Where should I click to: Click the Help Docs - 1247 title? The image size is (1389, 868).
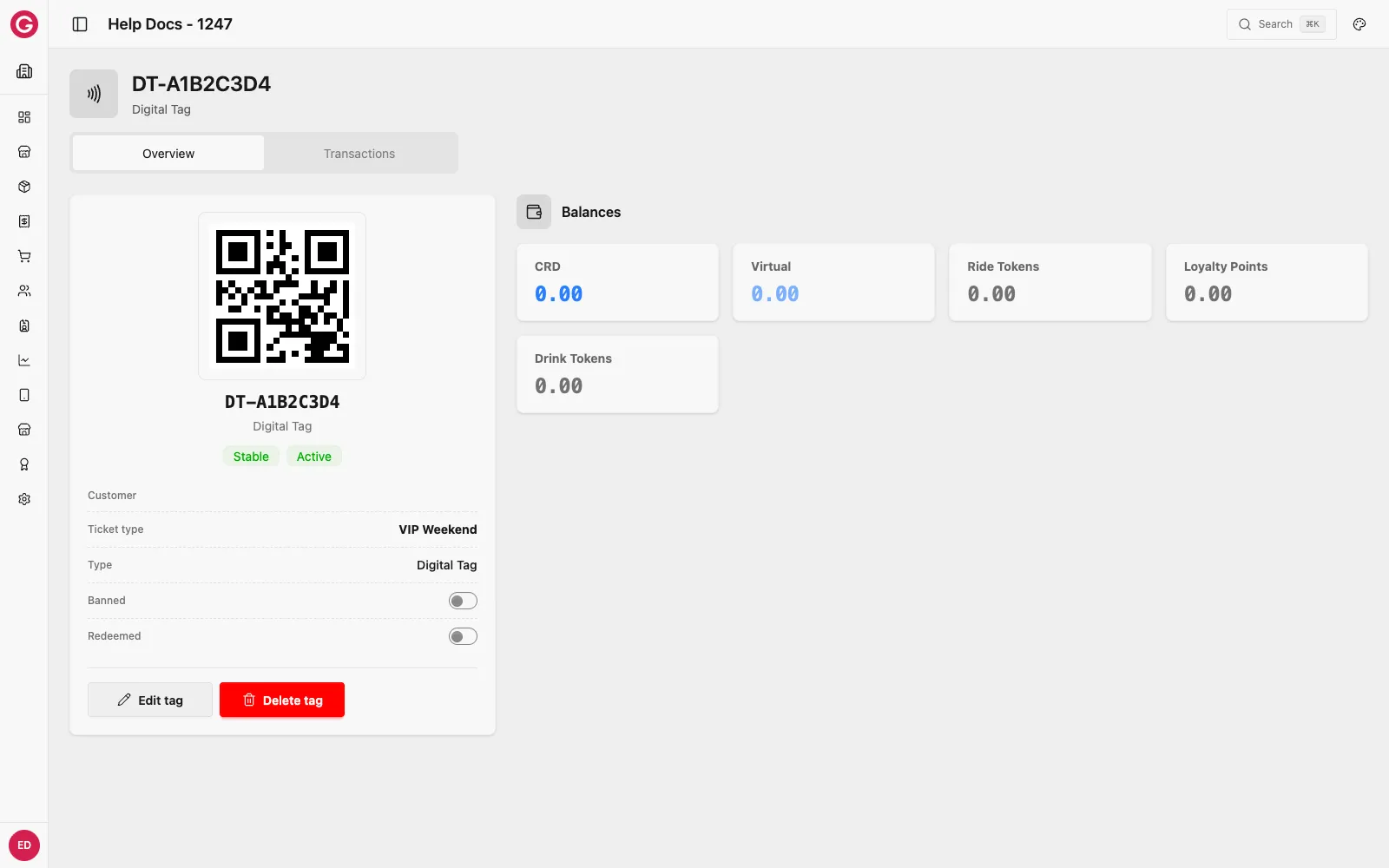pyautogui.click(x=170, y=24)
